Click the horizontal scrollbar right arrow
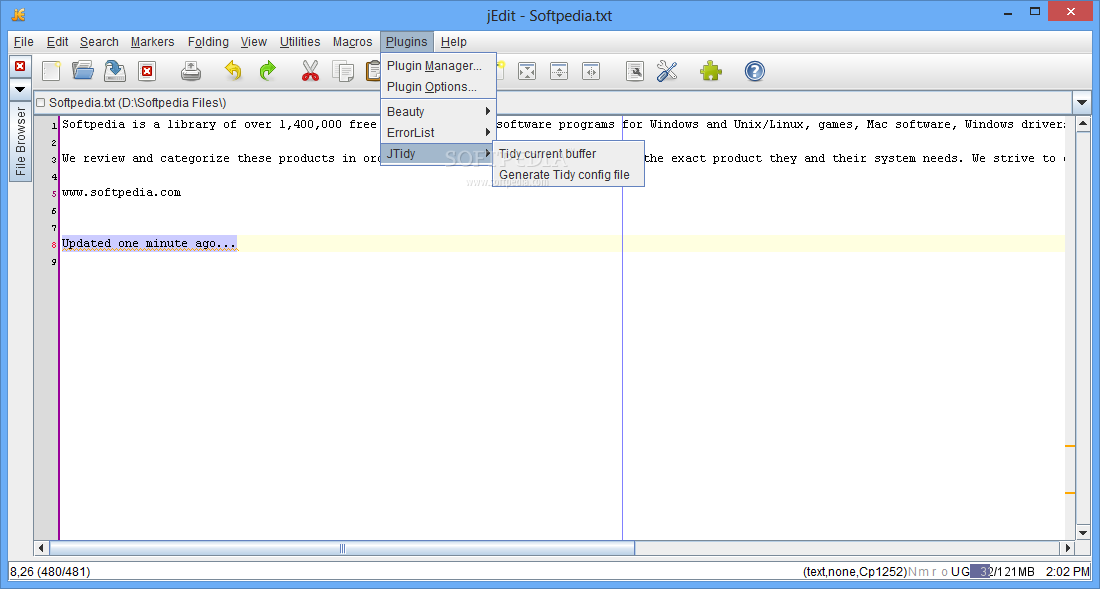The width and height of the screenshot is (1100, 589). [1068, 548]
